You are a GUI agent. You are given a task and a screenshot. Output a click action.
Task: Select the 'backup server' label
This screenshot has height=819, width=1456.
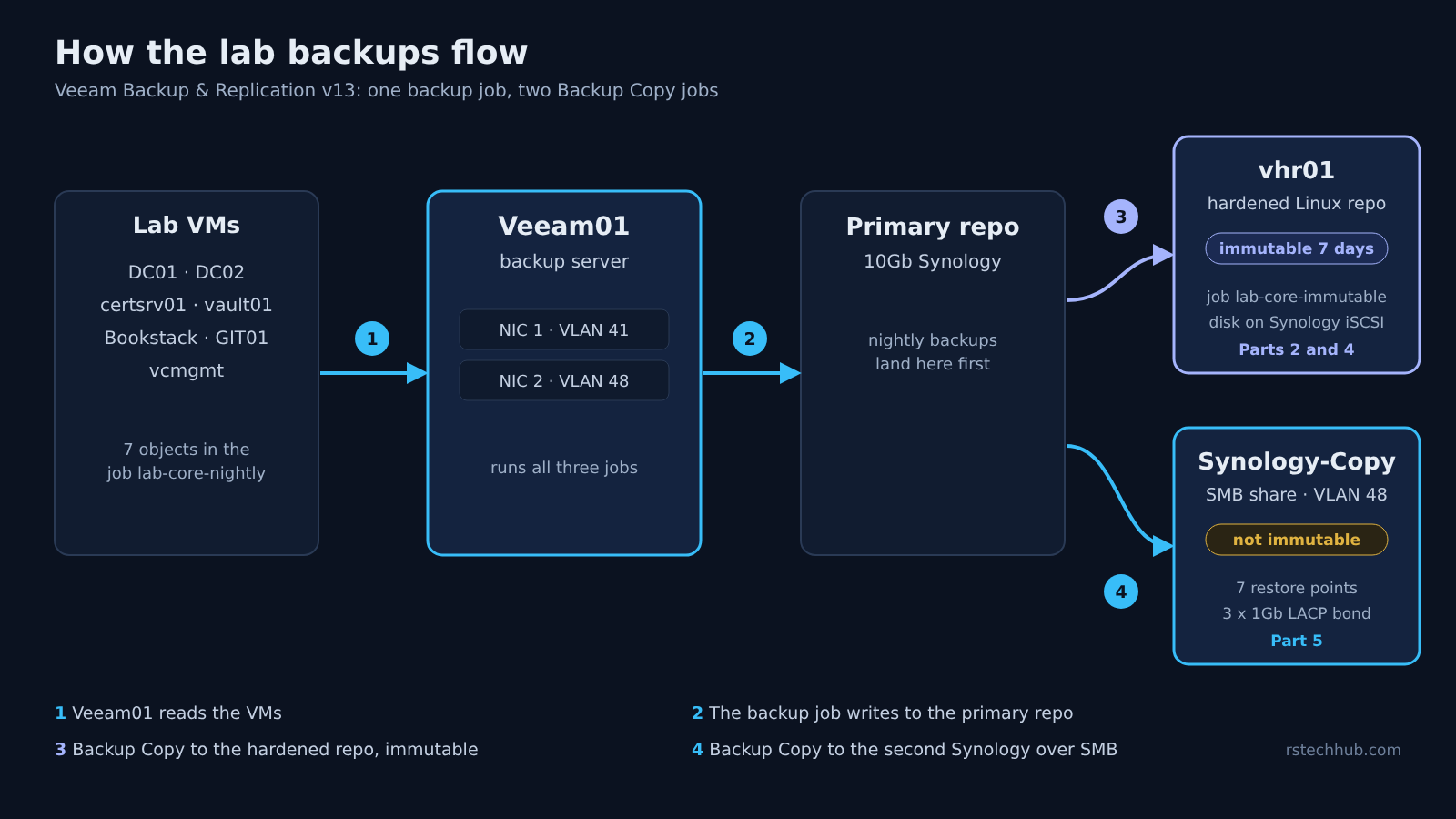(x=564, y=261)
